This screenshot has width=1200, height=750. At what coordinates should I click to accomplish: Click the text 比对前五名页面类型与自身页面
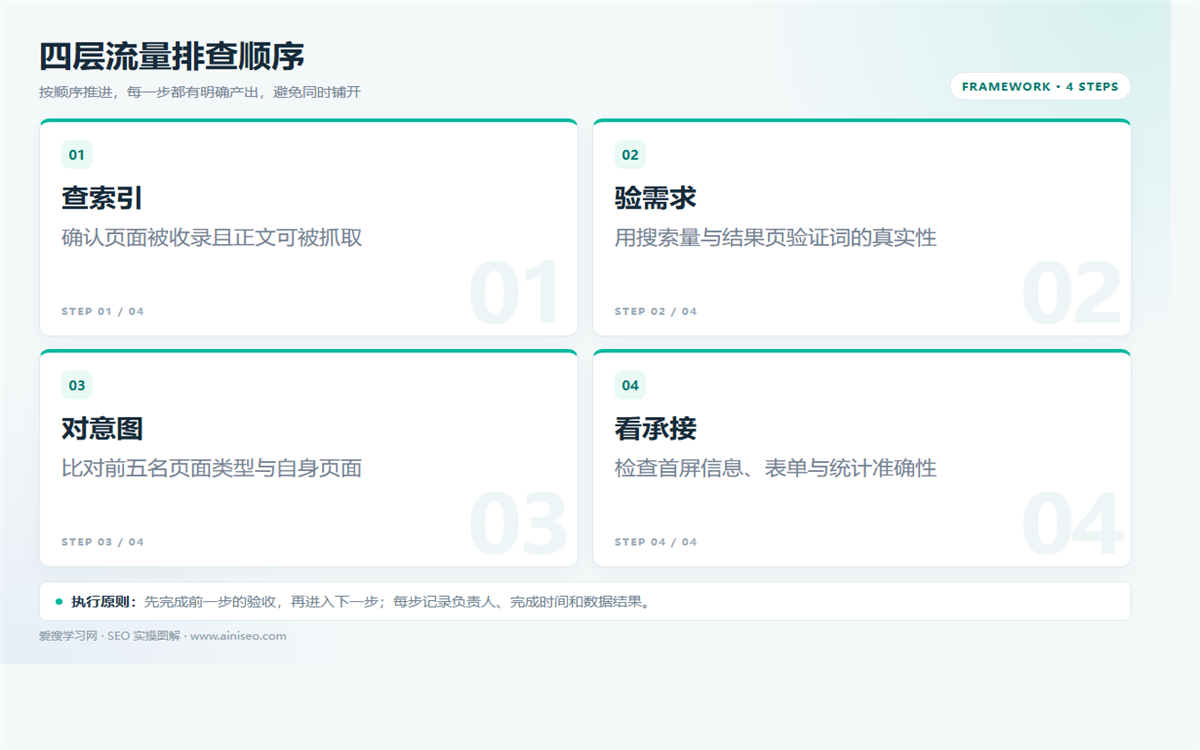click(212, 468)
